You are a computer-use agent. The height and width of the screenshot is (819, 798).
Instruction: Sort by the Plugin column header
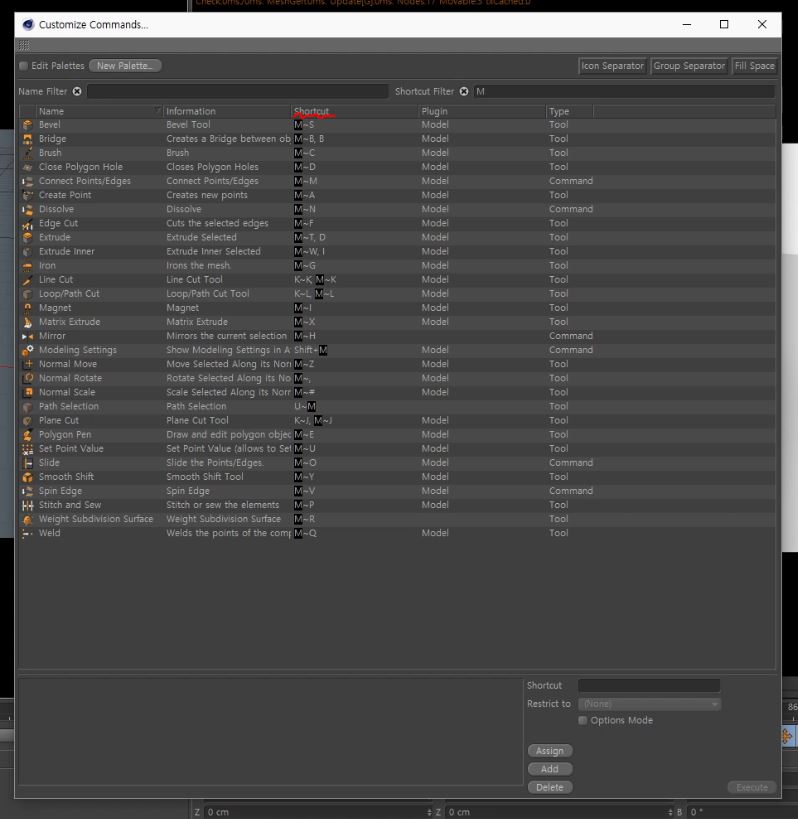(x=482, y=111)
